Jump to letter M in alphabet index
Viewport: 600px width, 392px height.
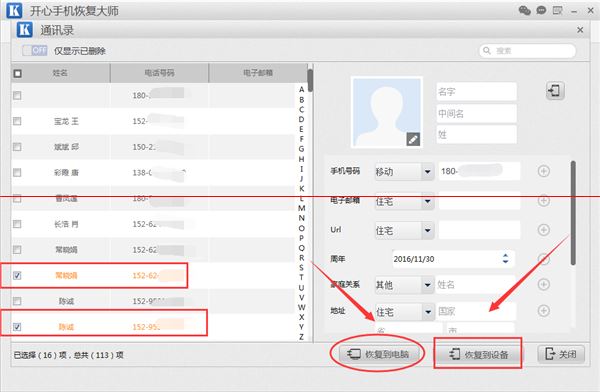[x=302, y=208]
